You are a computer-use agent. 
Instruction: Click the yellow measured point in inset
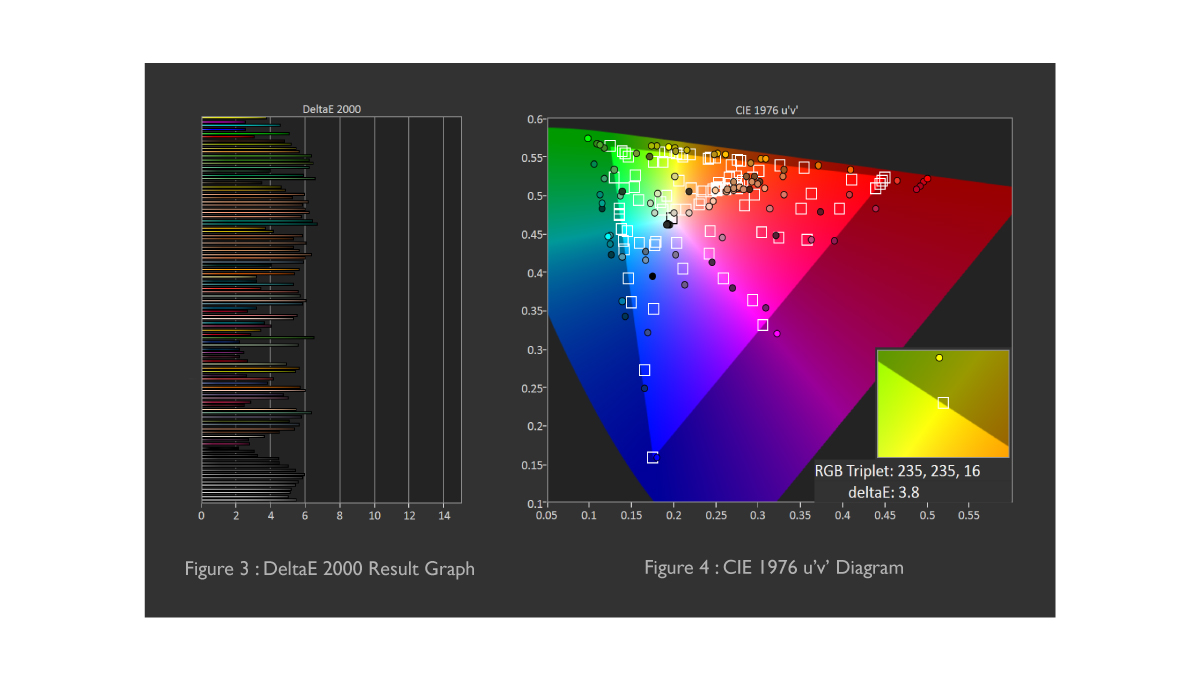point(939,358)
